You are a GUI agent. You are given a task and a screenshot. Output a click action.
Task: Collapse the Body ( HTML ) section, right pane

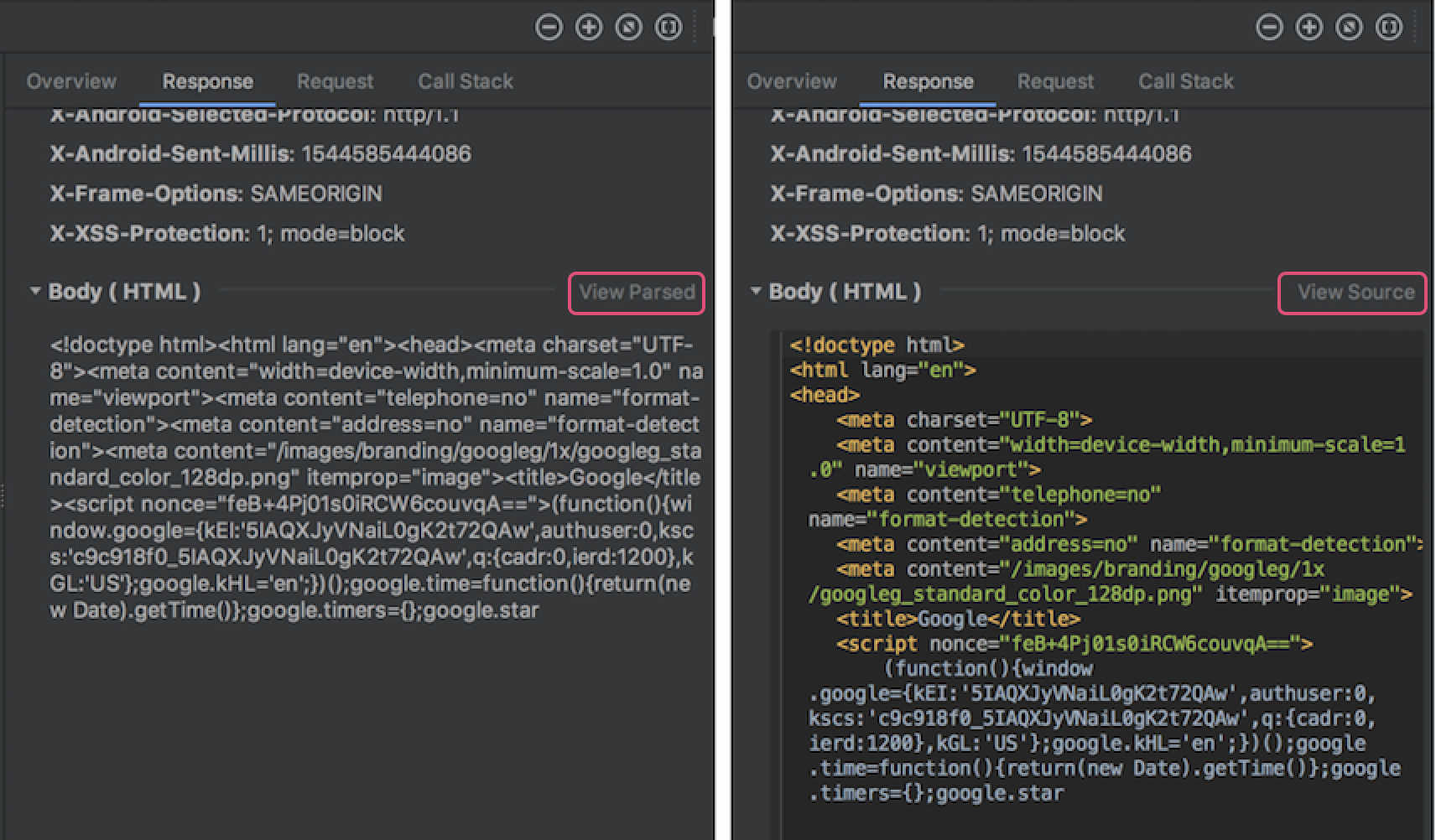click(x=754, y=291)
